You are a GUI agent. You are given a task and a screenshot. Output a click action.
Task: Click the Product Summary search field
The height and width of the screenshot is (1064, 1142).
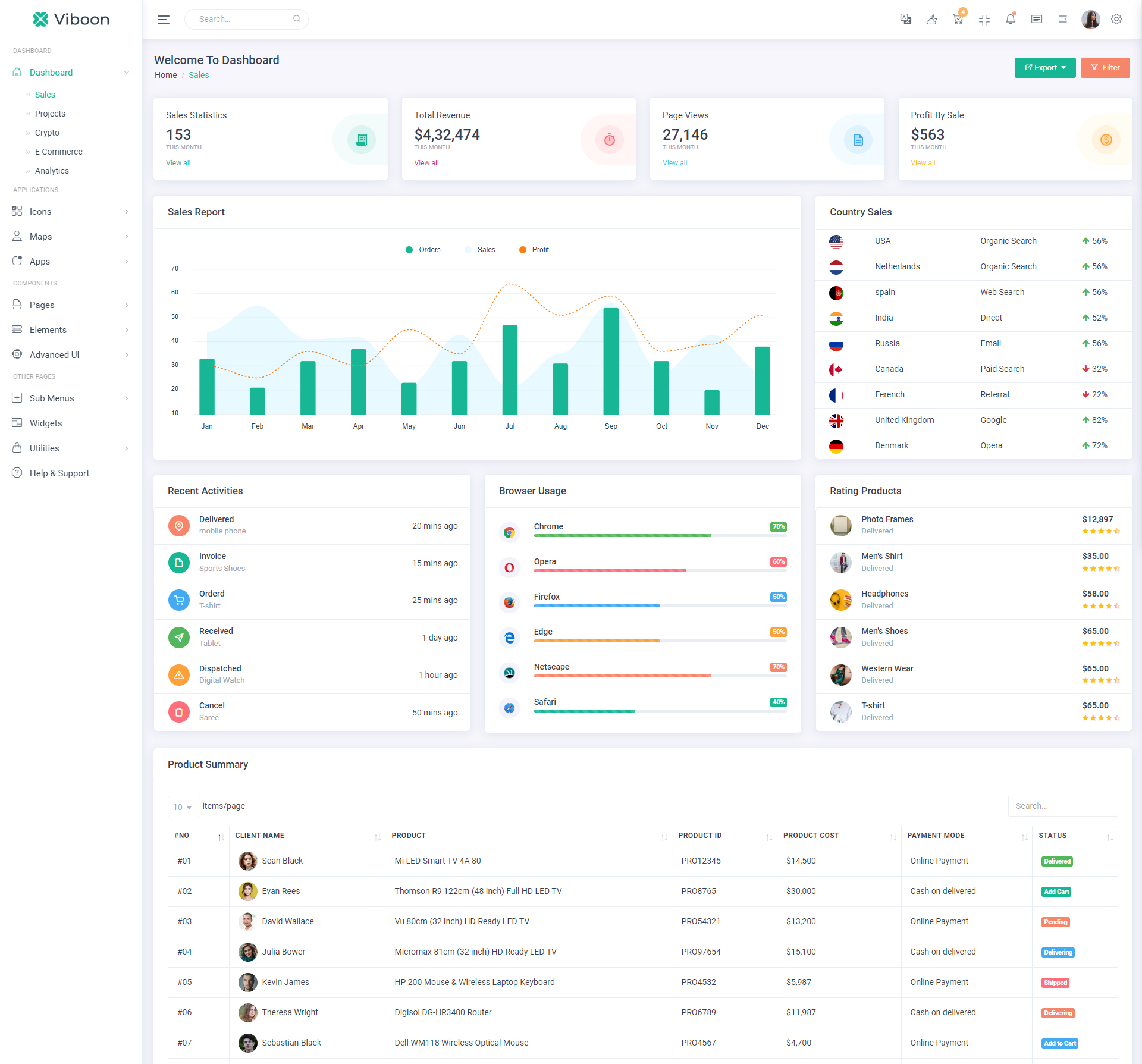coord(1062,806)
